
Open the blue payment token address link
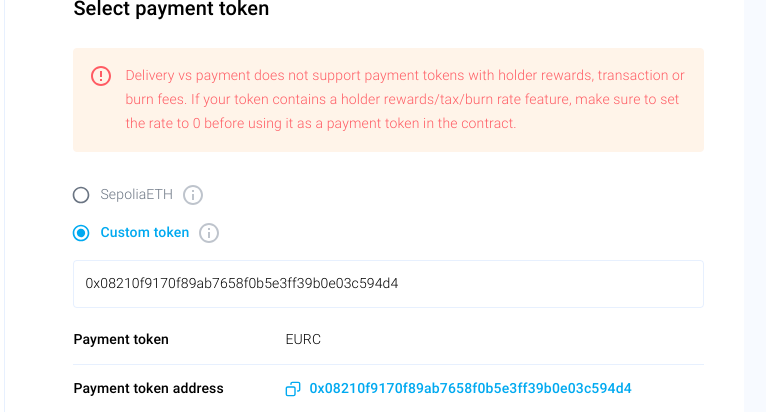tap(470, 389)
